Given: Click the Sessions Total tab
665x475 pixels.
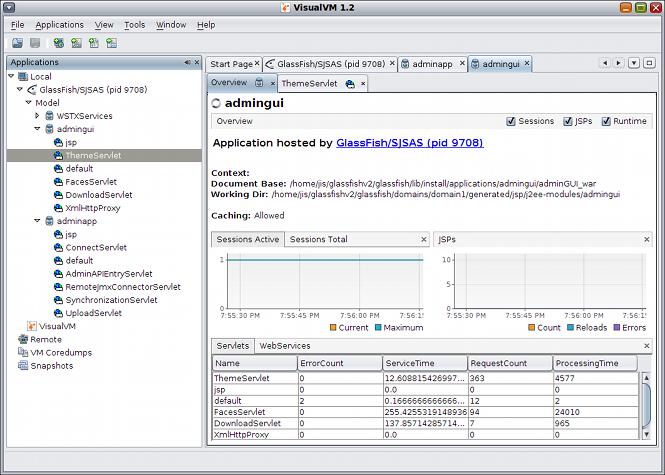Looking at the screenshot, I should pyautogui.click(x=318, y=240).
